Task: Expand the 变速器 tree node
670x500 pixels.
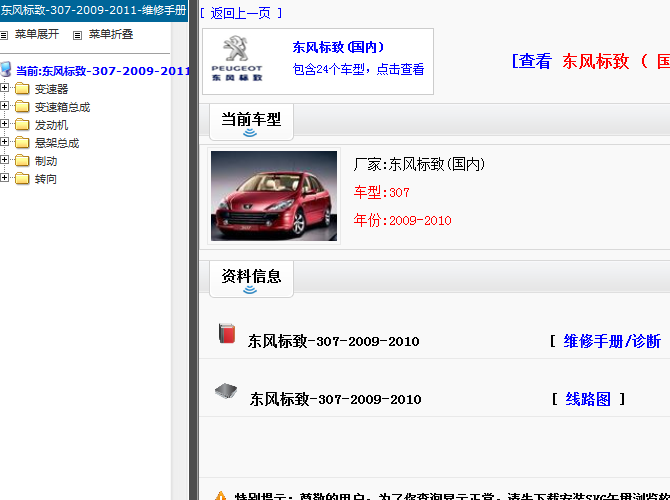Action: click(4, 88)
